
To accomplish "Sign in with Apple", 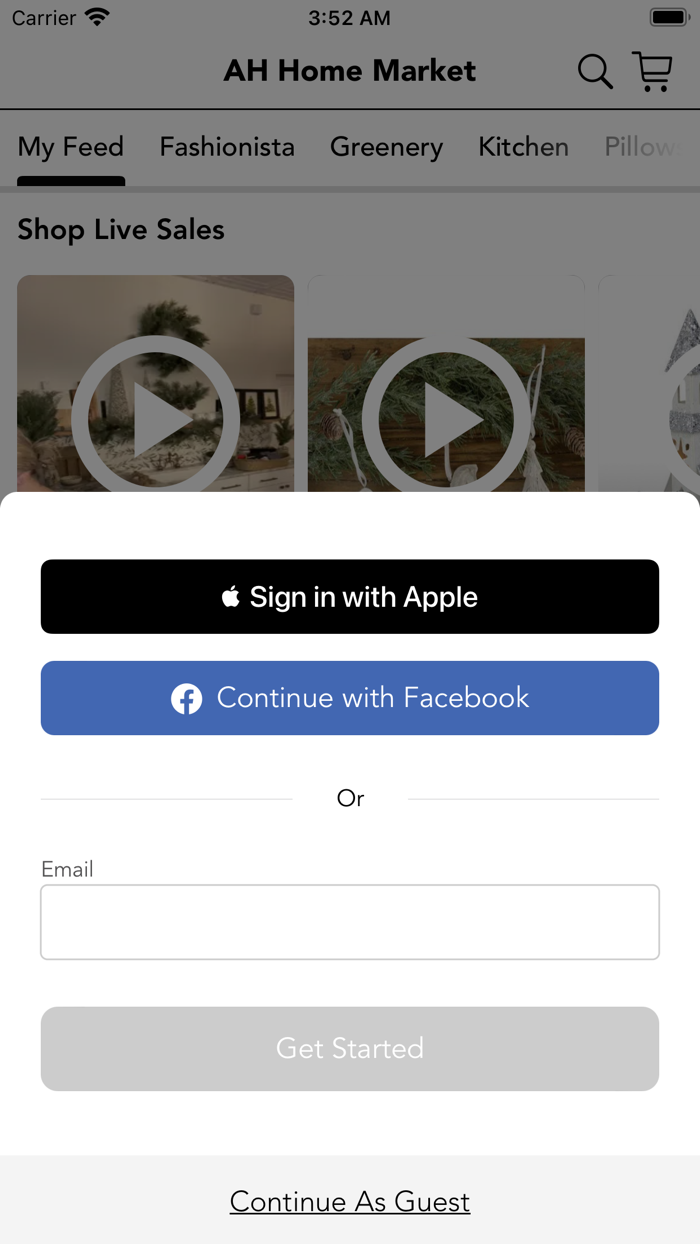I will coord(350,597).
